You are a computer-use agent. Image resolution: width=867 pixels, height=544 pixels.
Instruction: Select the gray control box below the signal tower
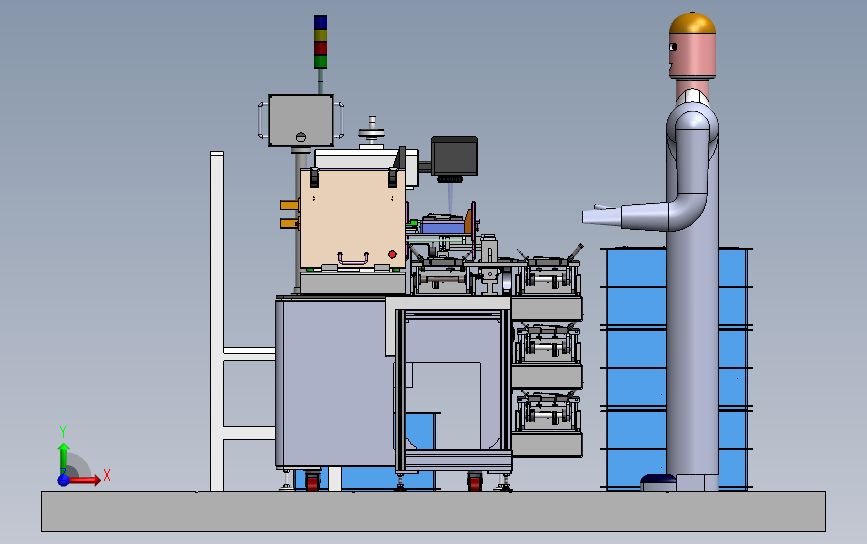(301, 121)
